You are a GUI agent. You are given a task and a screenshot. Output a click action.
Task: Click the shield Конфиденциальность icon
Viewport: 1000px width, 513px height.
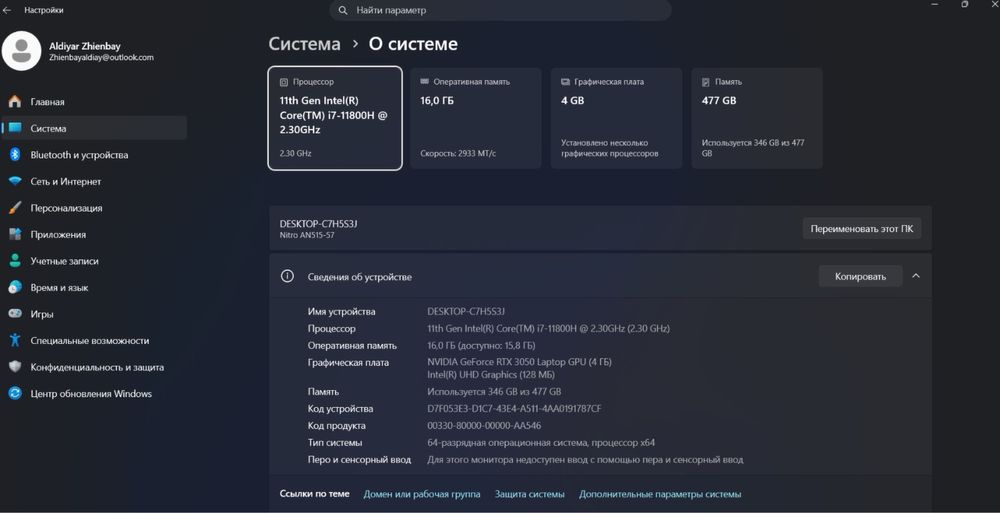(15, 367)
